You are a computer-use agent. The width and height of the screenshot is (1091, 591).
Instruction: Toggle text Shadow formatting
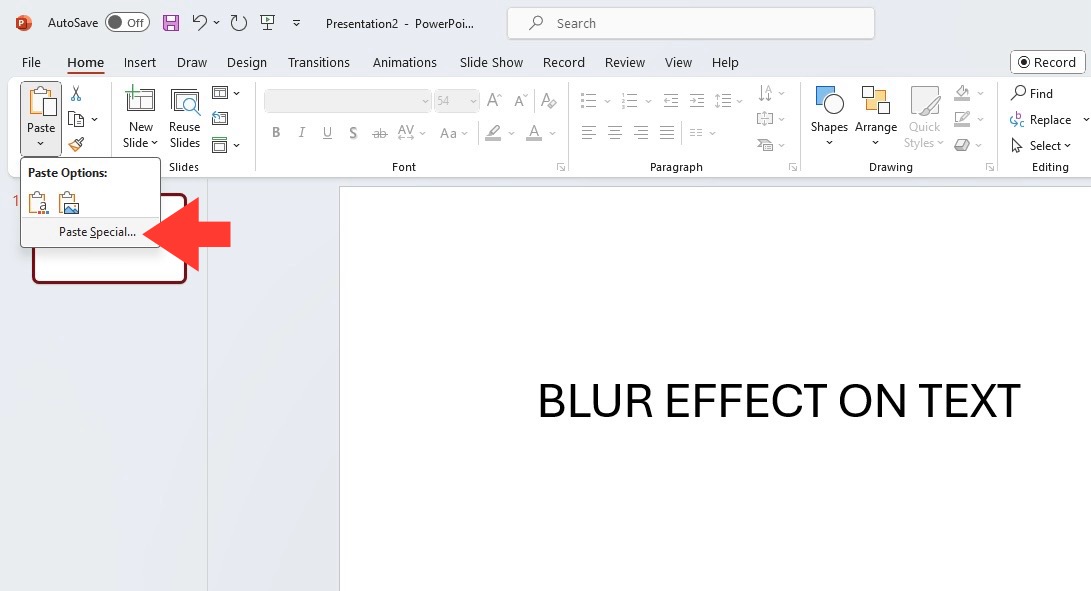(x=353, y=132)
